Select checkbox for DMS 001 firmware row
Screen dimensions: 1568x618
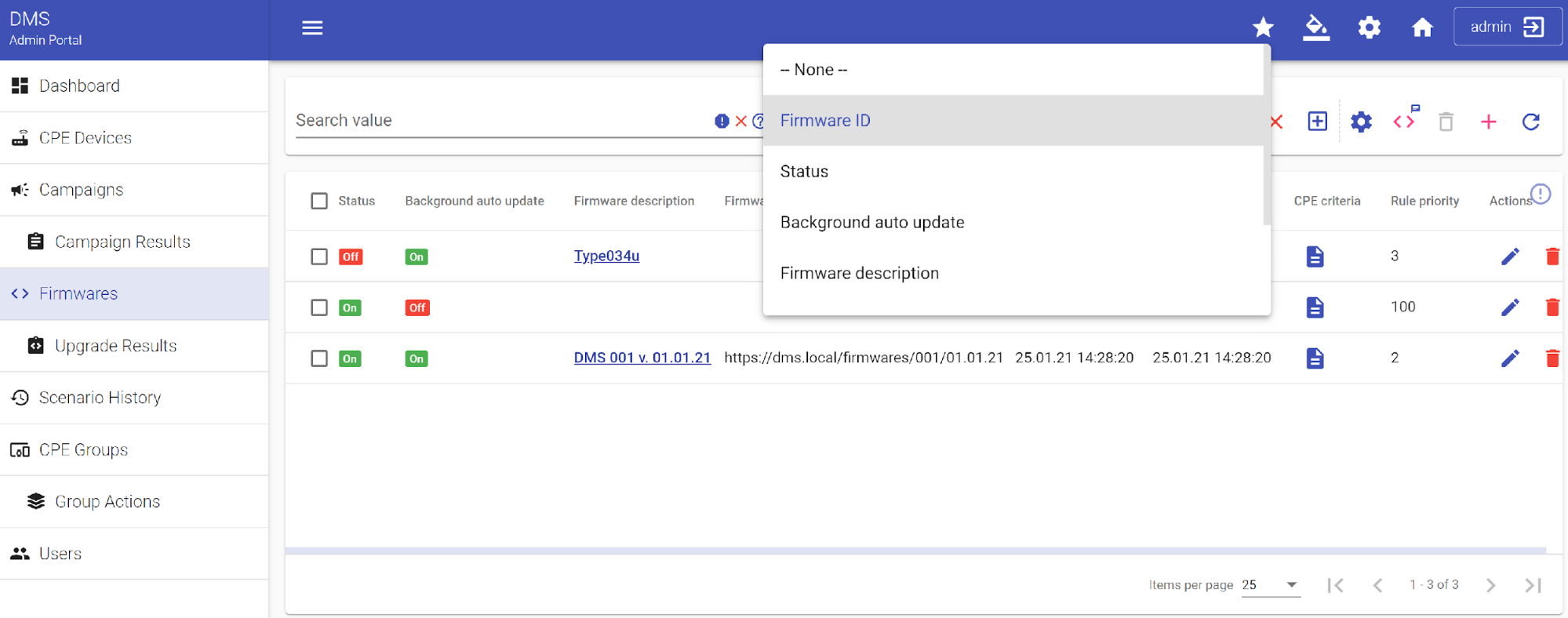click(x=319, y=358)
